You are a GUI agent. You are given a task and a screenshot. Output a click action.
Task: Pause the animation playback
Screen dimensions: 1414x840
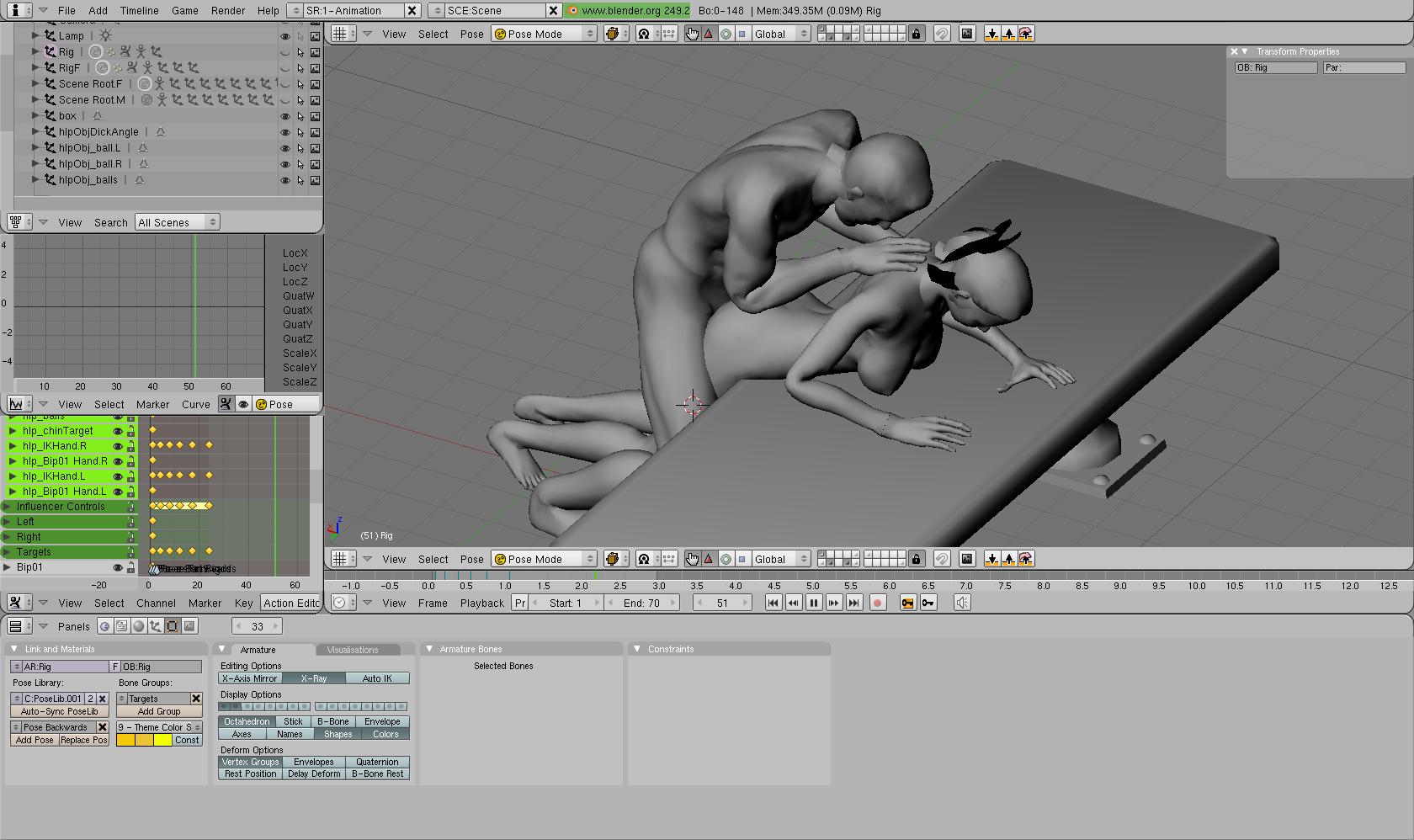(x=813, y=603)
